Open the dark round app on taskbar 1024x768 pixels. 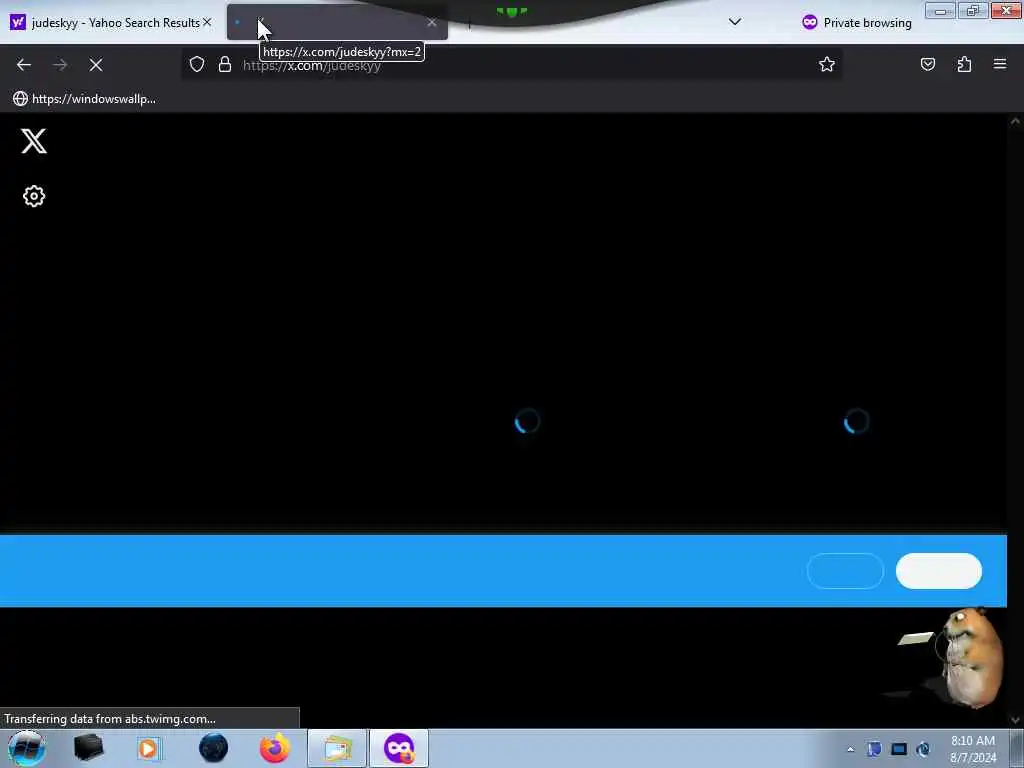click(x=214, y=748)
